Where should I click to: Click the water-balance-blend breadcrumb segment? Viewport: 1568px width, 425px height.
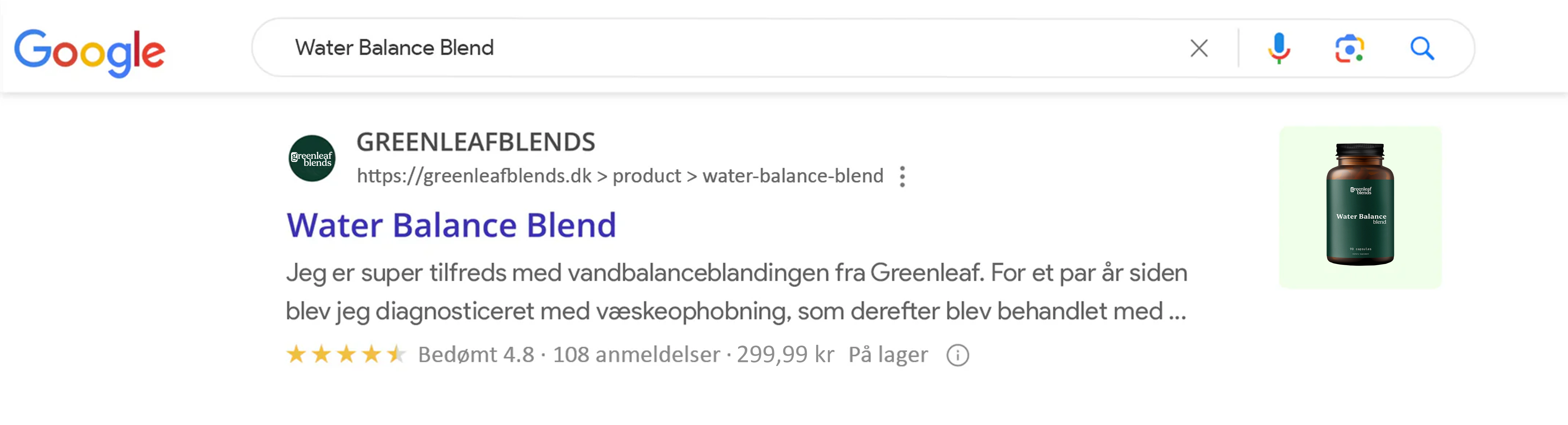point(792,176)
